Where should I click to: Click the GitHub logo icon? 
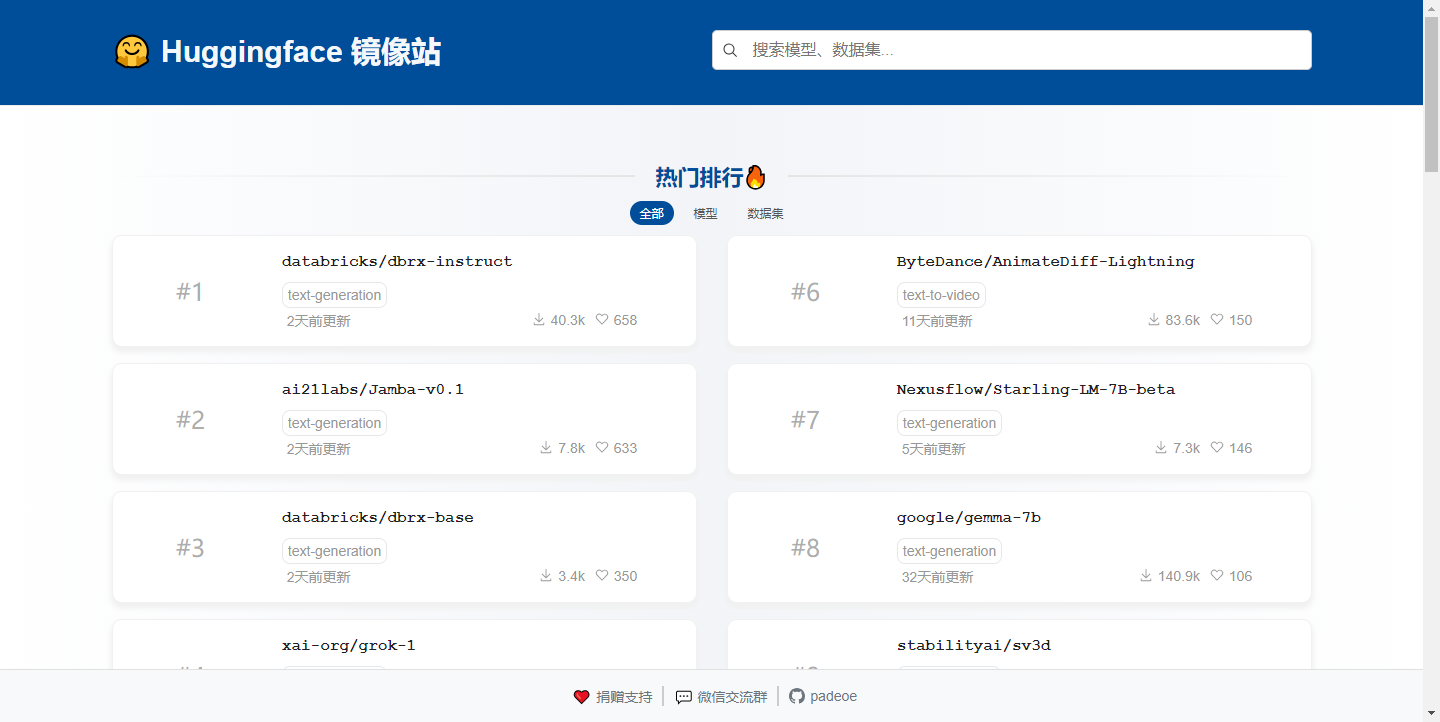(x=797, y=696)
